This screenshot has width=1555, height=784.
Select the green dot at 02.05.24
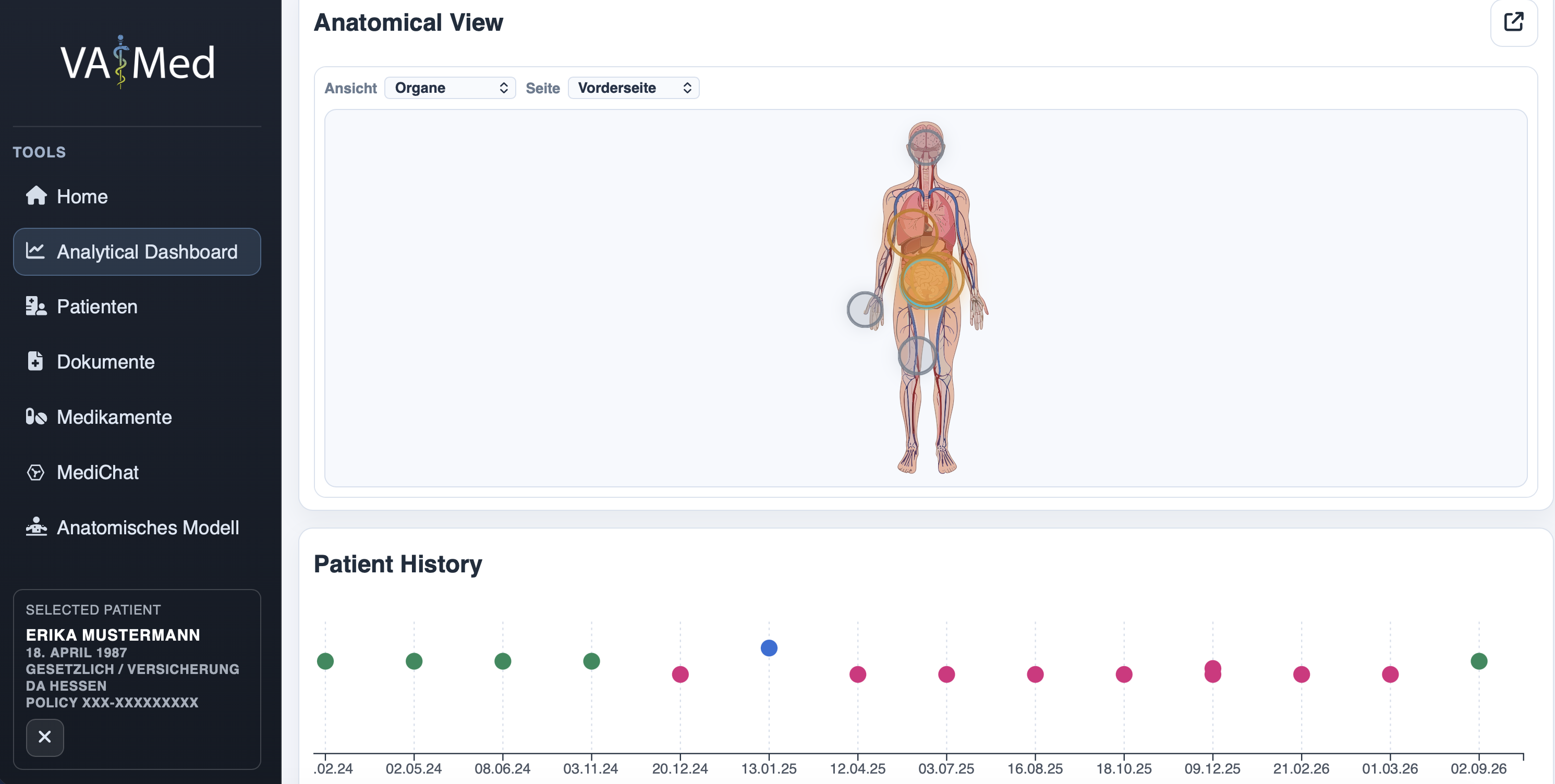(x=414, y=661)
